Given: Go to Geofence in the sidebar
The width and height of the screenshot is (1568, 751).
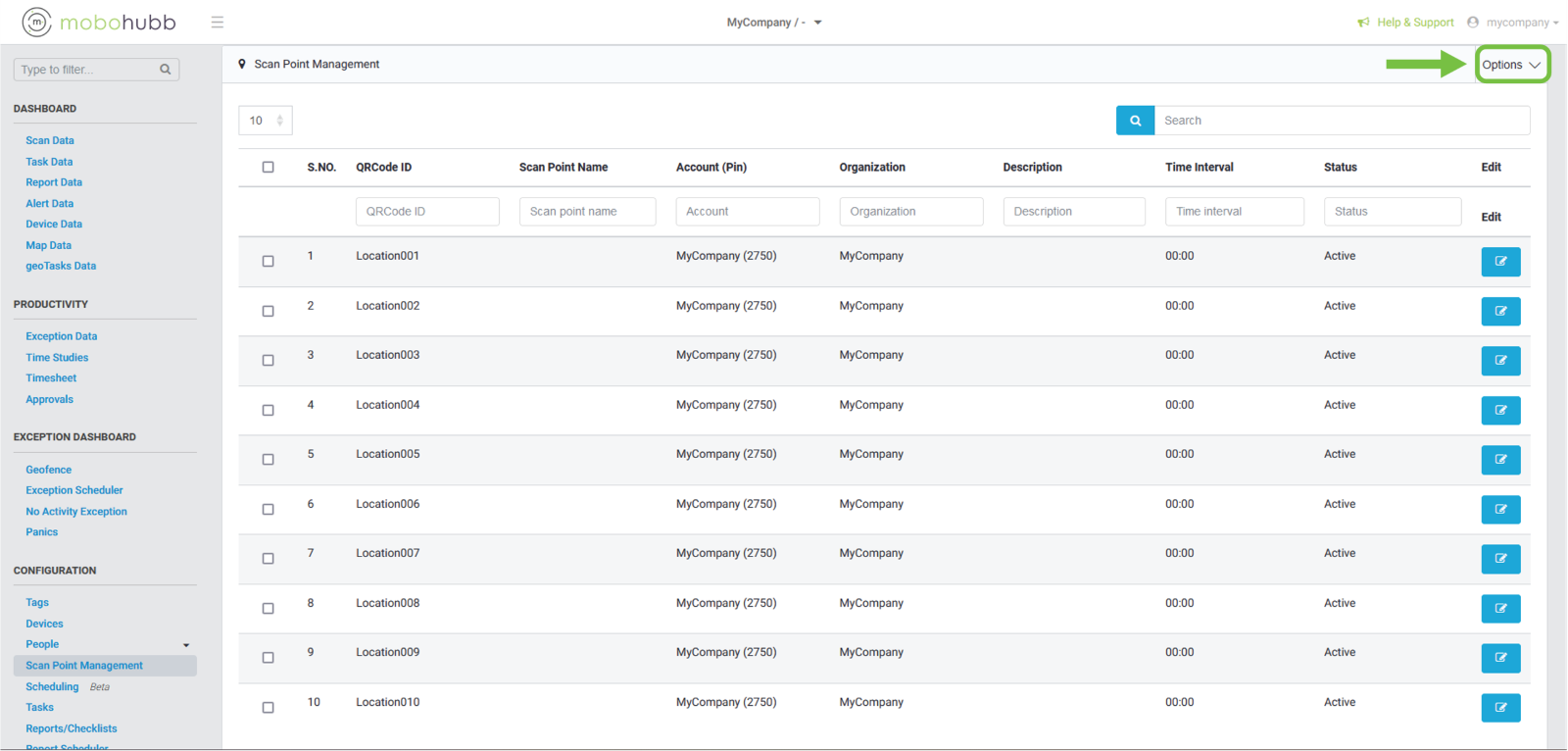Looking at the screenshot, I should (49, 471).
